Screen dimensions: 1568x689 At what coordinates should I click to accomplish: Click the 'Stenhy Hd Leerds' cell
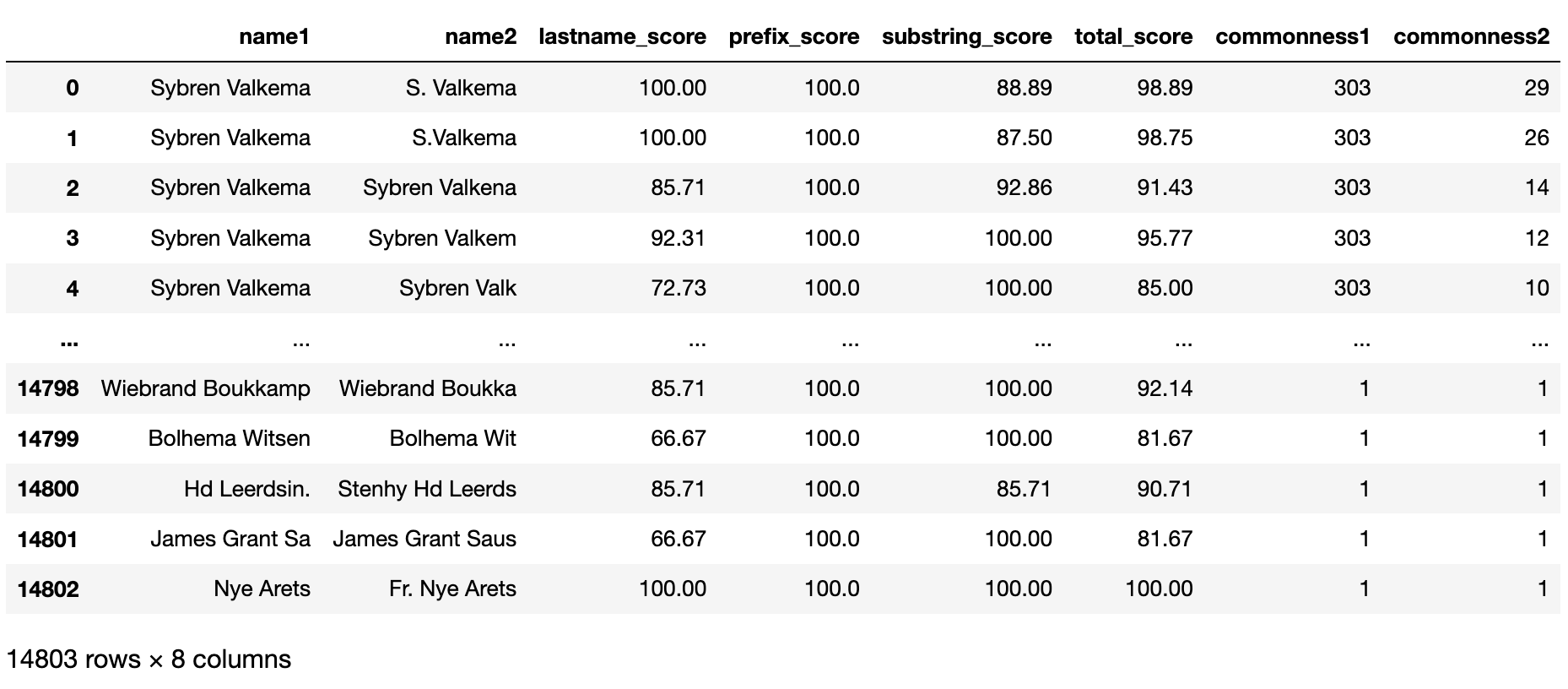427,489
